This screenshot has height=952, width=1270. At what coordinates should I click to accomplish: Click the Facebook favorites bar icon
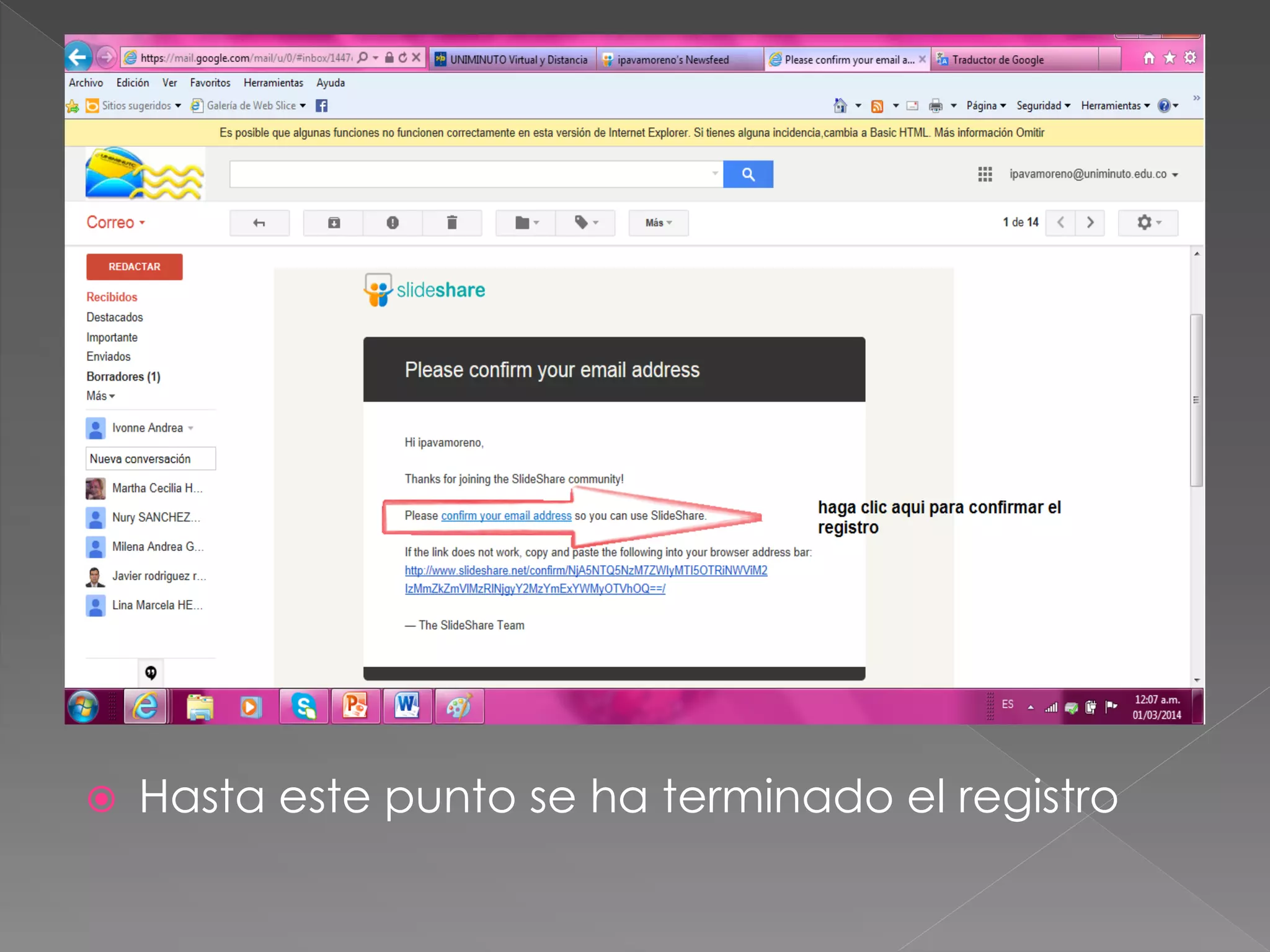[x=321, y=106]
